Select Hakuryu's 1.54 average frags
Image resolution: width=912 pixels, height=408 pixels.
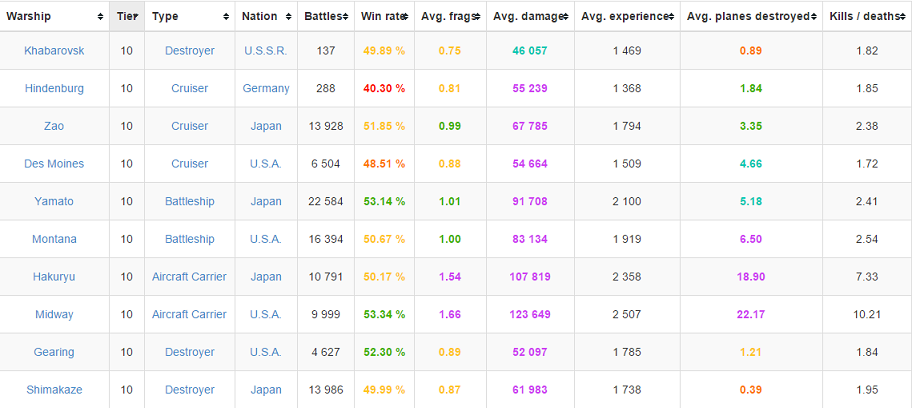[x=450, y=276]
